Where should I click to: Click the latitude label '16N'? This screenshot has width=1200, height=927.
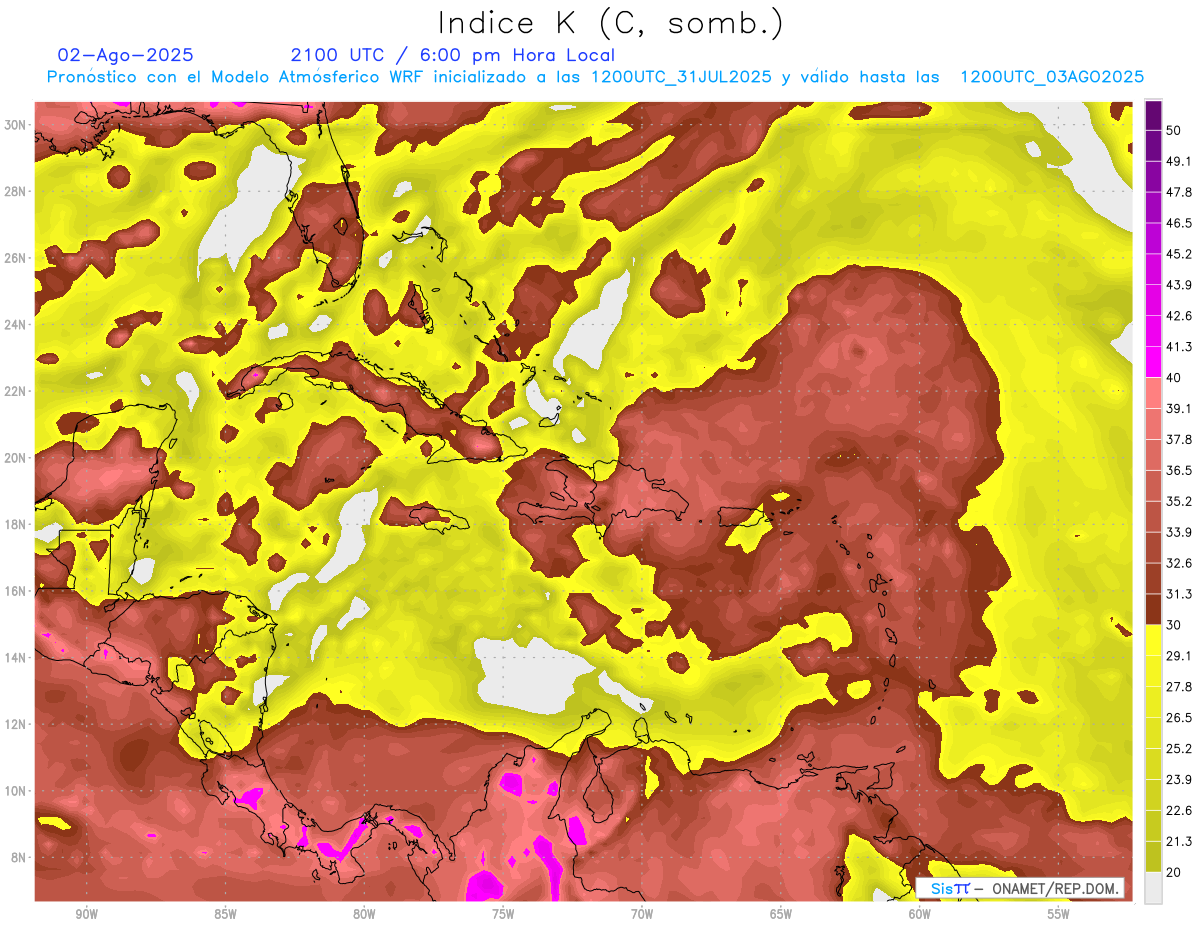click(x=15, y=591)
